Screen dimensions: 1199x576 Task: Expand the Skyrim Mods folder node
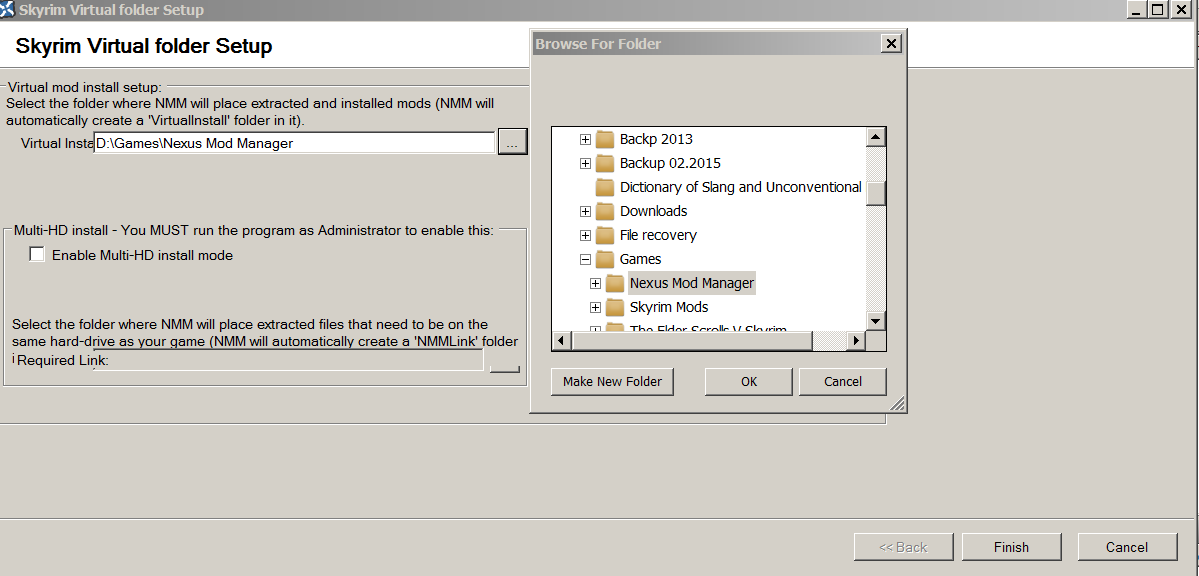pyautogui.click(x=595, y=307)
